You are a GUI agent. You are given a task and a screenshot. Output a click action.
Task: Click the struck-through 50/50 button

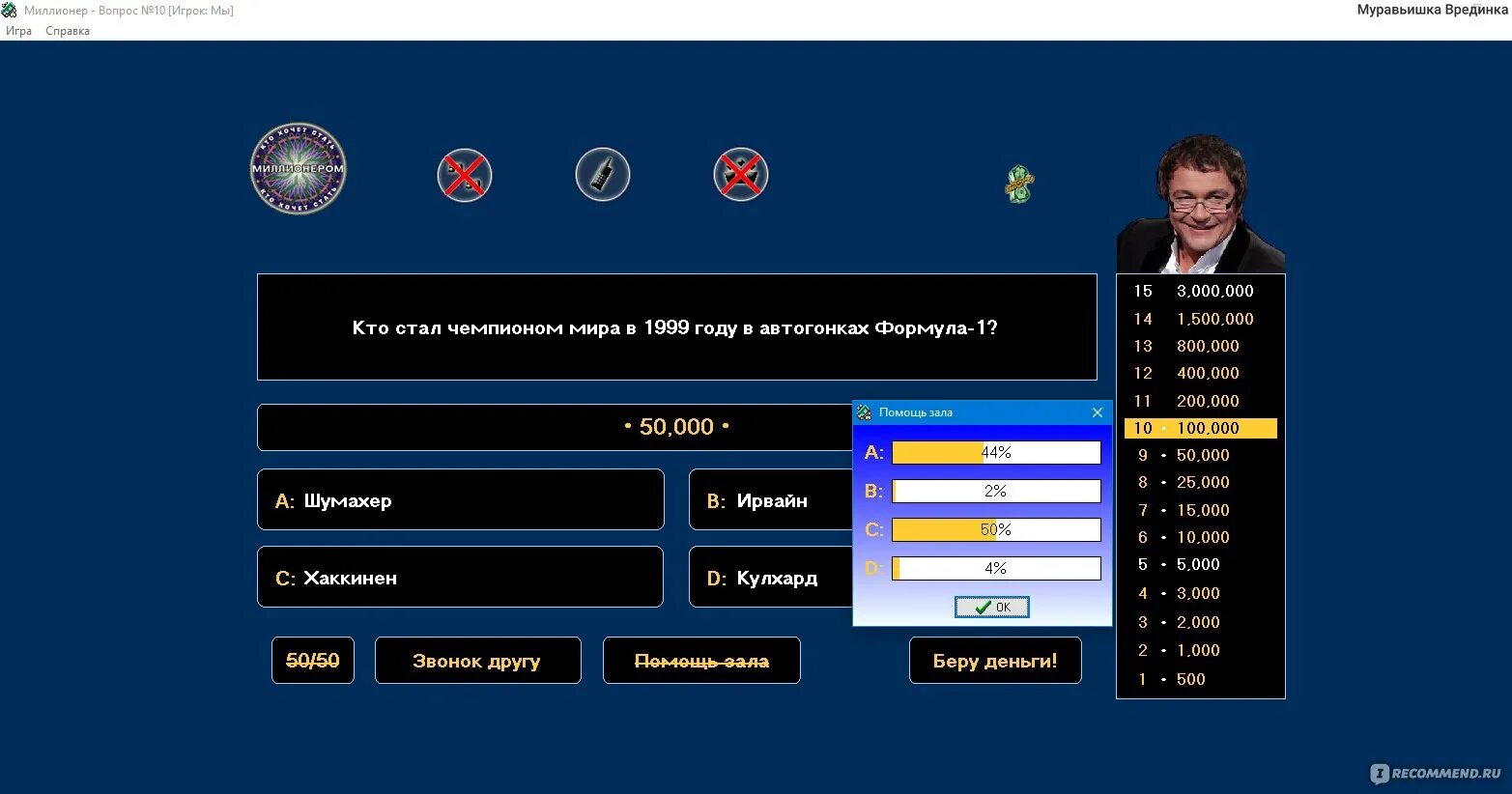point(313,661)
